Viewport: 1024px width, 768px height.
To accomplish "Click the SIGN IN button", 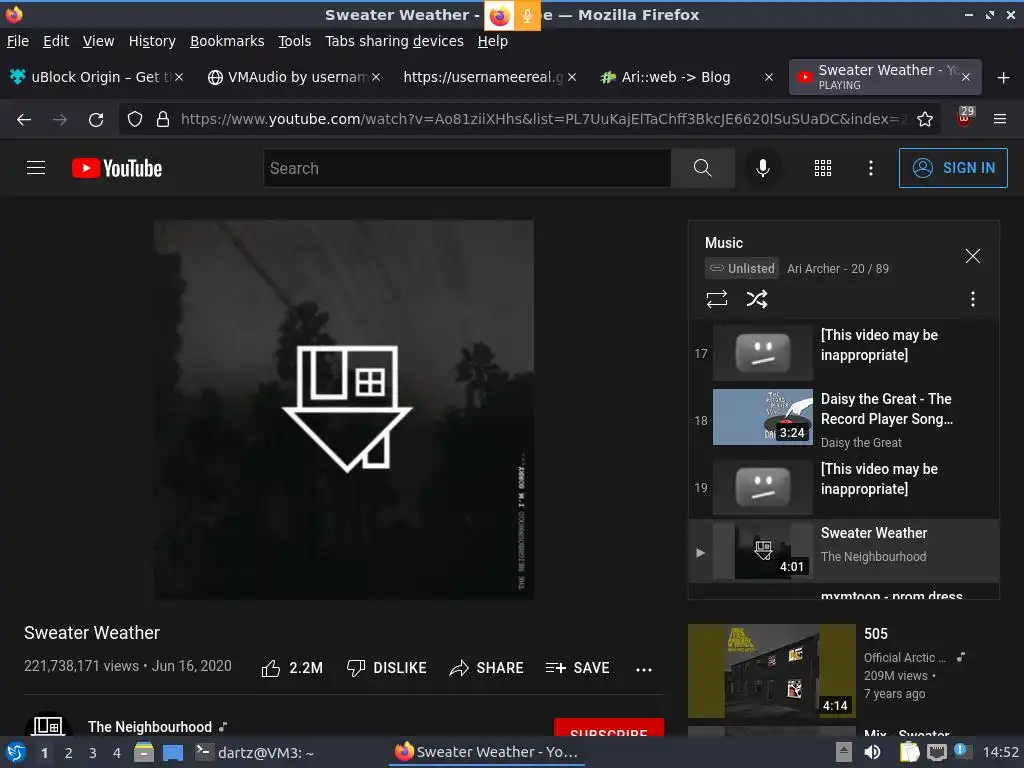I will (x=953, y=168).
